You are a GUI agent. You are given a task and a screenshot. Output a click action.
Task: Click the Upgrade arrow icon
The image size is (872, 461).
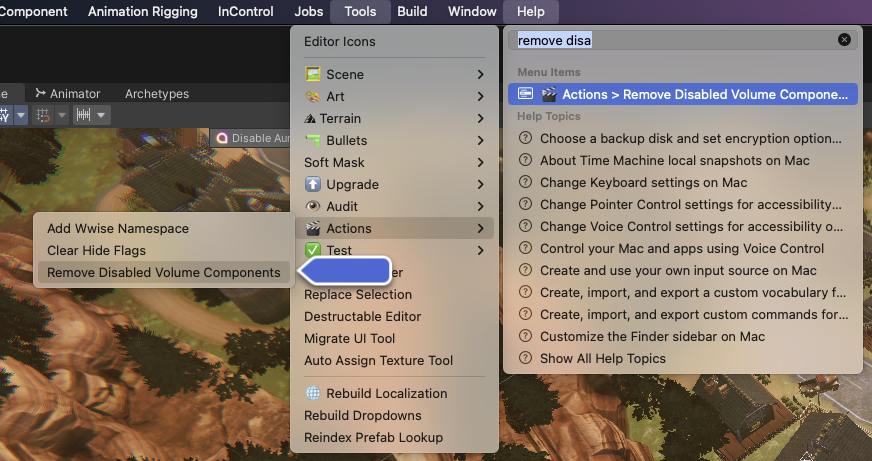(313, 184)
